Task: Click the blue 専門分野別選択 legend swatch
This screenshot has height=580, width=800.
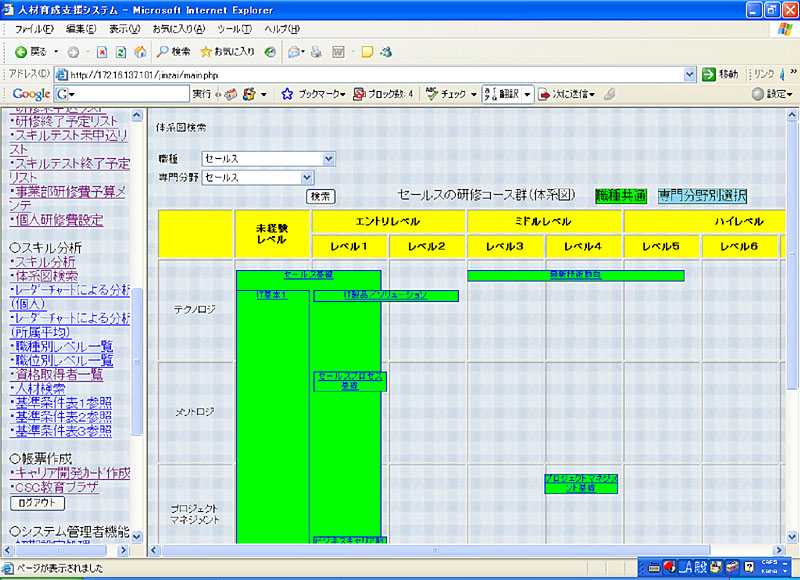Action: (703, 196)
